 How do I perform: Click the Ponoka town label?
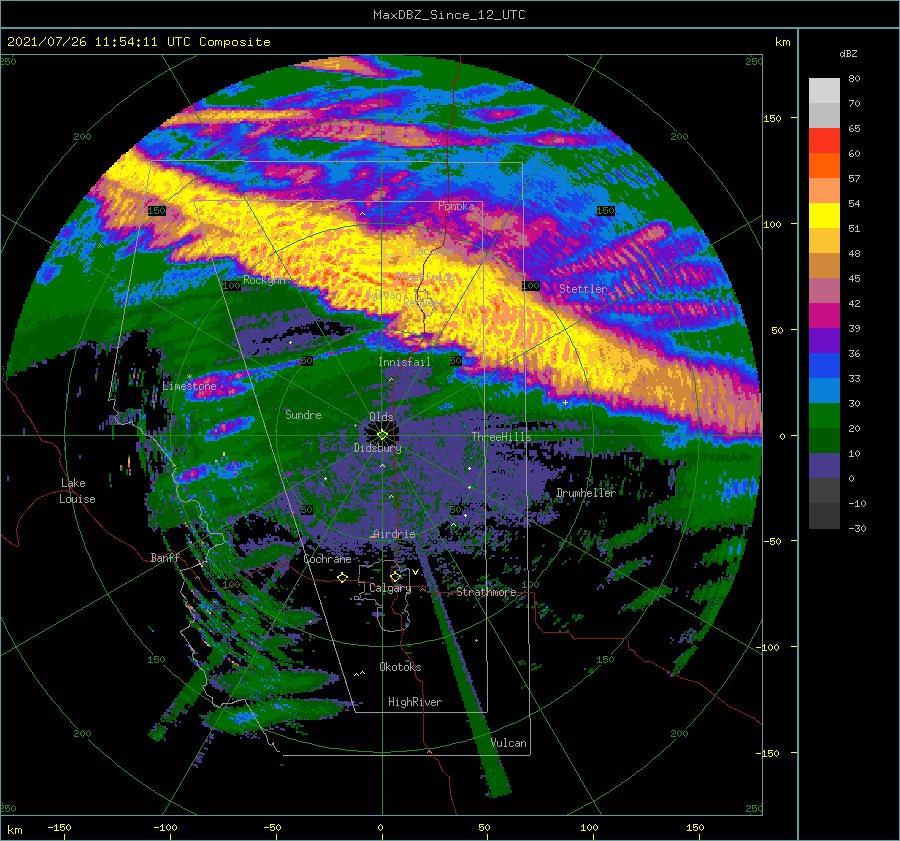tap(456, 206)
